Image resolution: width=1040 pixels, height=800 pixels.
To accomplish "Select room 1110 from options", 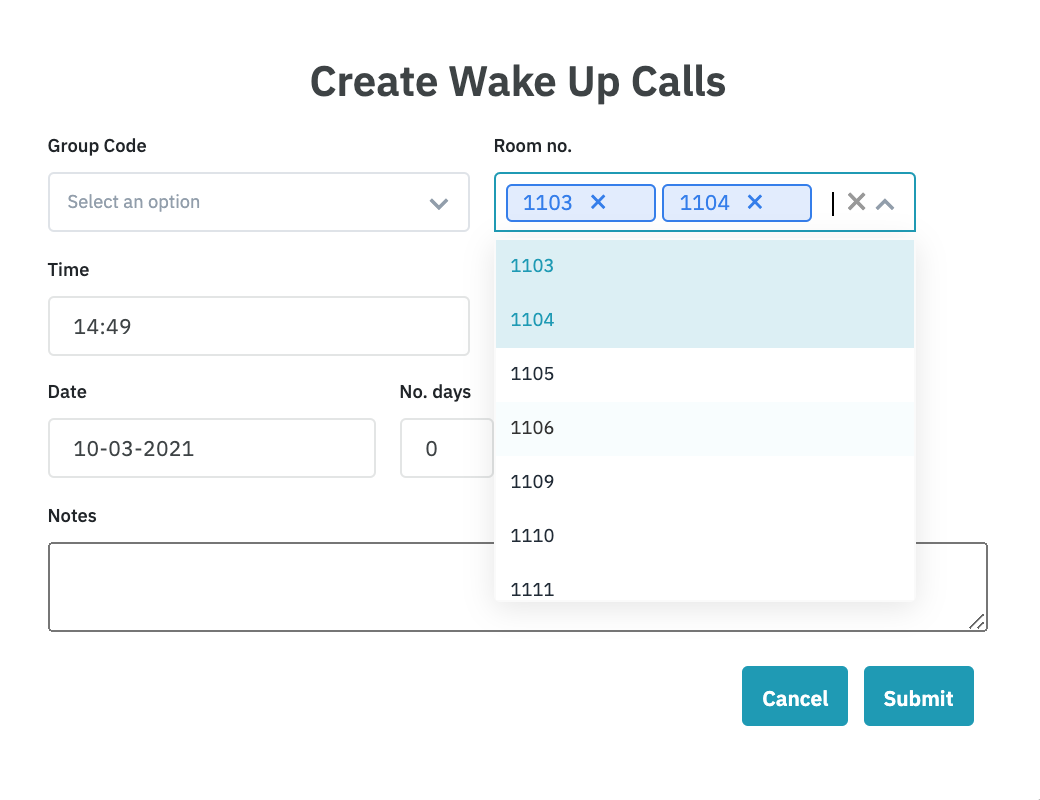I will pos(704,536).
